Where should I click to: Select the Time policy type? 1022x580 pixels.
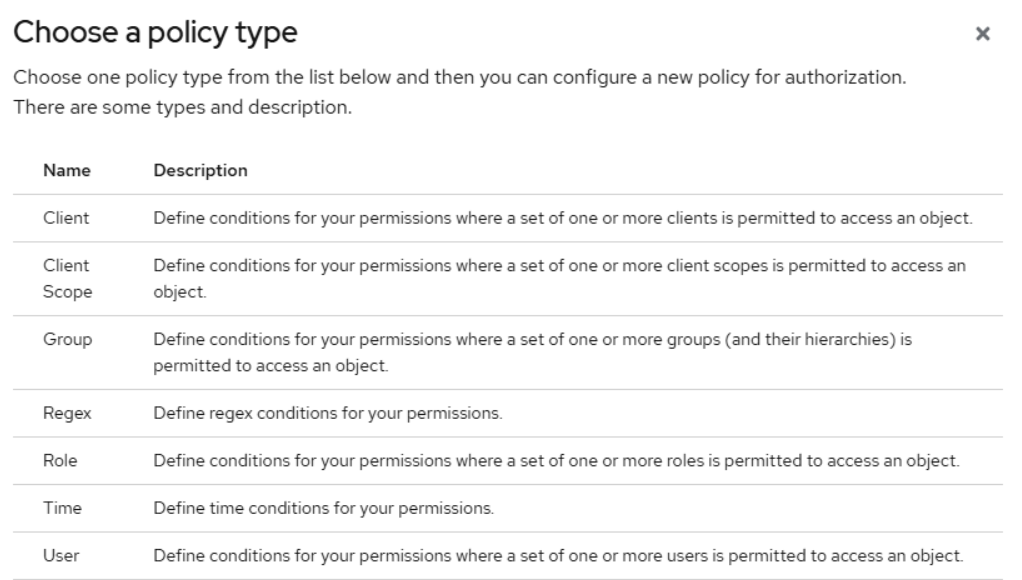(61, 509)
